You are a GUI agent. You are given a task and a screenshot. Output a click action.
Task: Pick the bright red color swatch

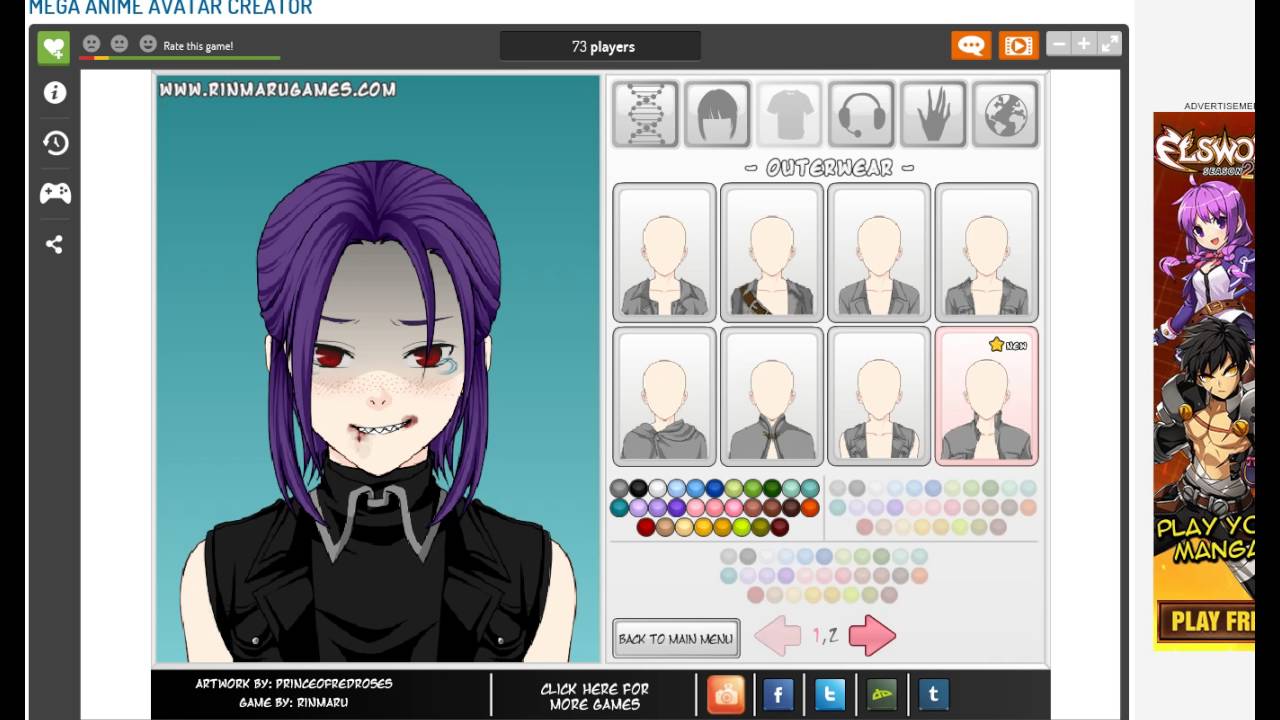pyautogui.click(x=646, y=527)
